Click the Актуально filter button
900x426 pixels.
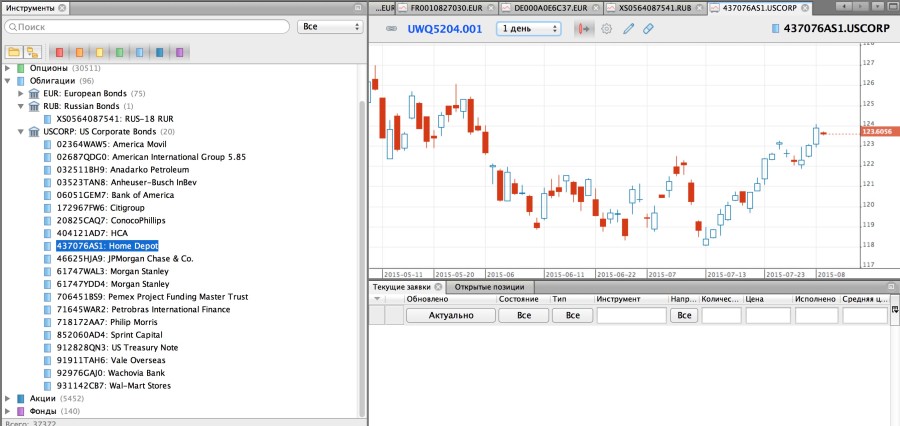(450, 315)
